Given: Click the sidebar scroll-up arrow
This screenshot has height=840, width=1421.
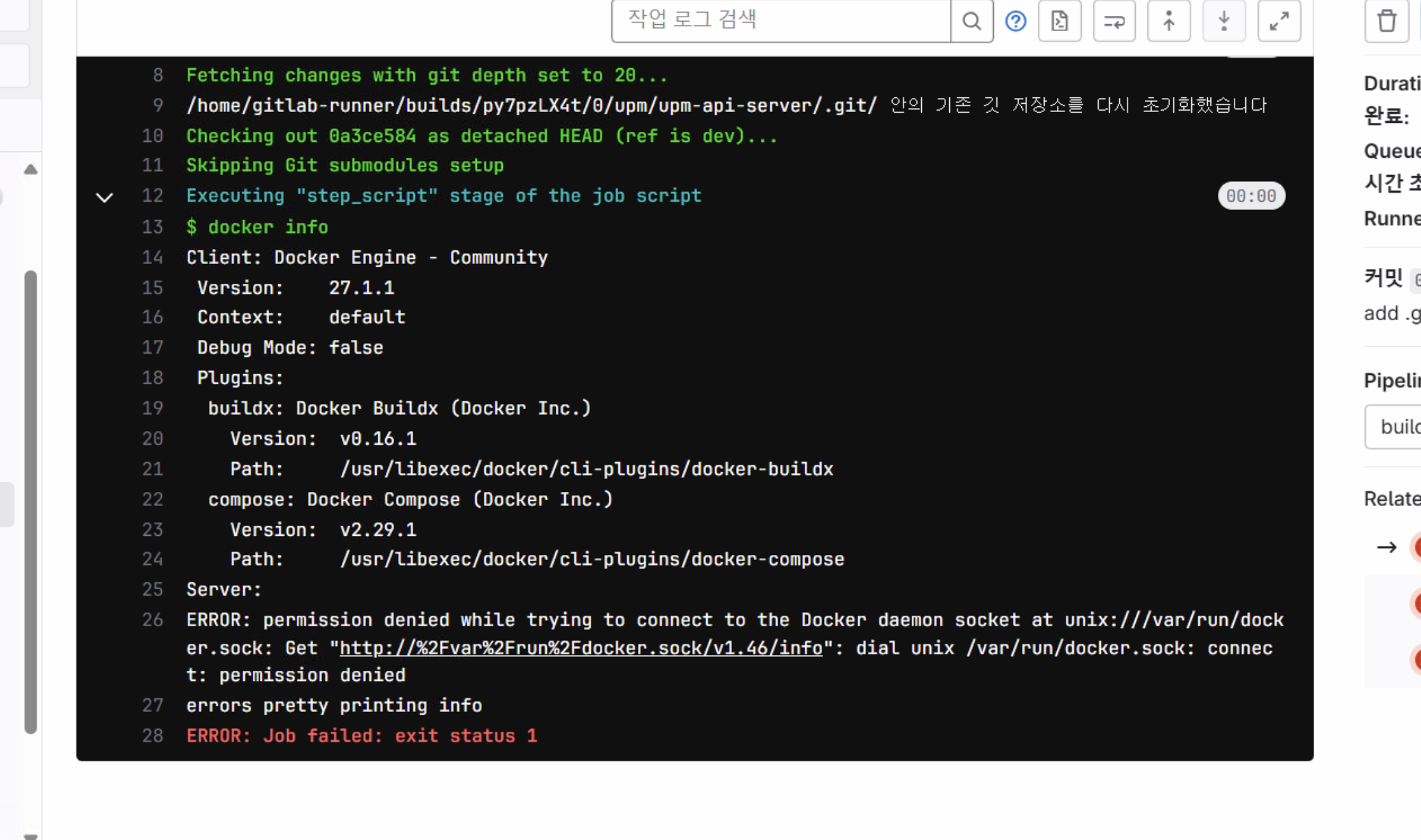Looking at the screenshot, I should point(31,169).
